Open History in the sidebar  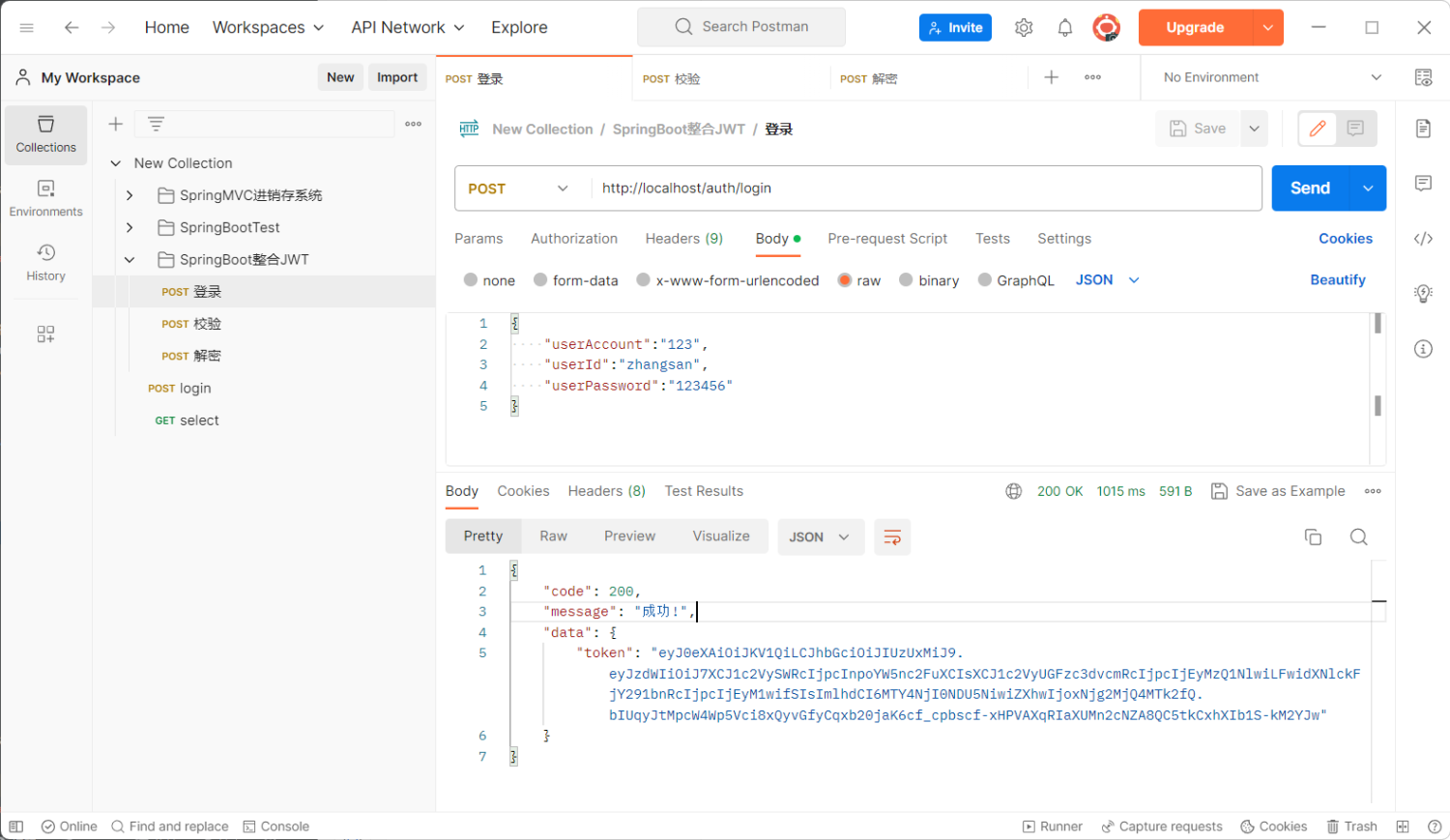45,263
